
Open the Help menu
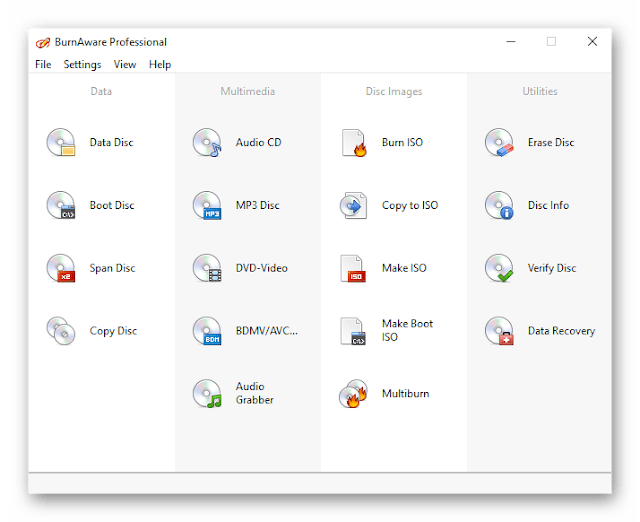click(x=160, y=64)
